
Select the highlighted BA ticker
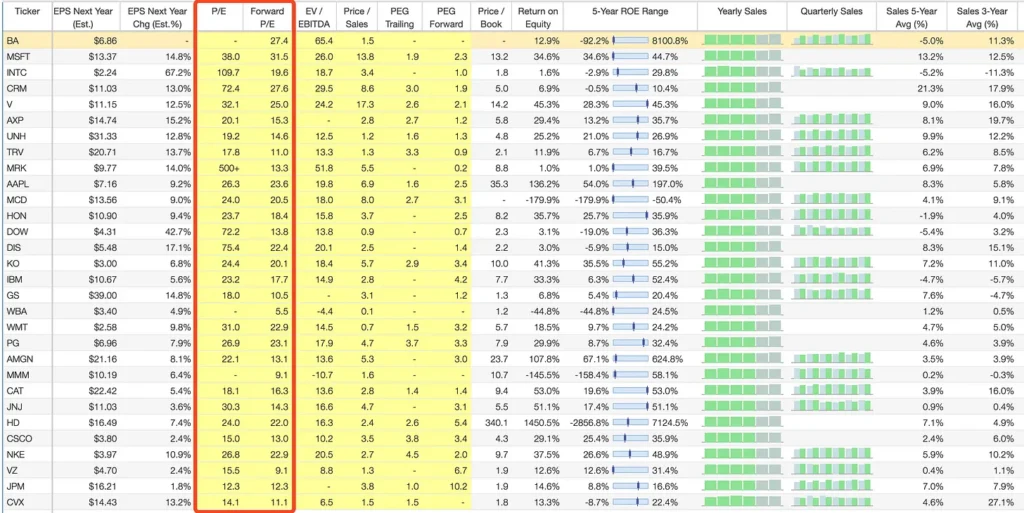(x=12, y=40)
